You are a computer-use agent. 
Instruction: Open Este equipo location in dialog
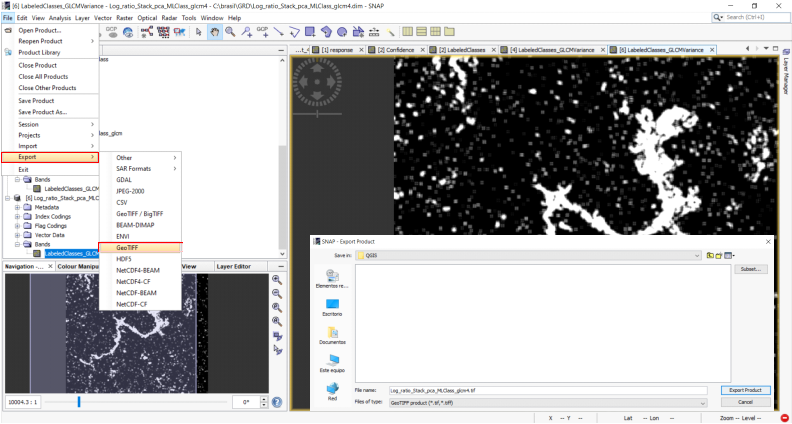(x=332, y=363)
